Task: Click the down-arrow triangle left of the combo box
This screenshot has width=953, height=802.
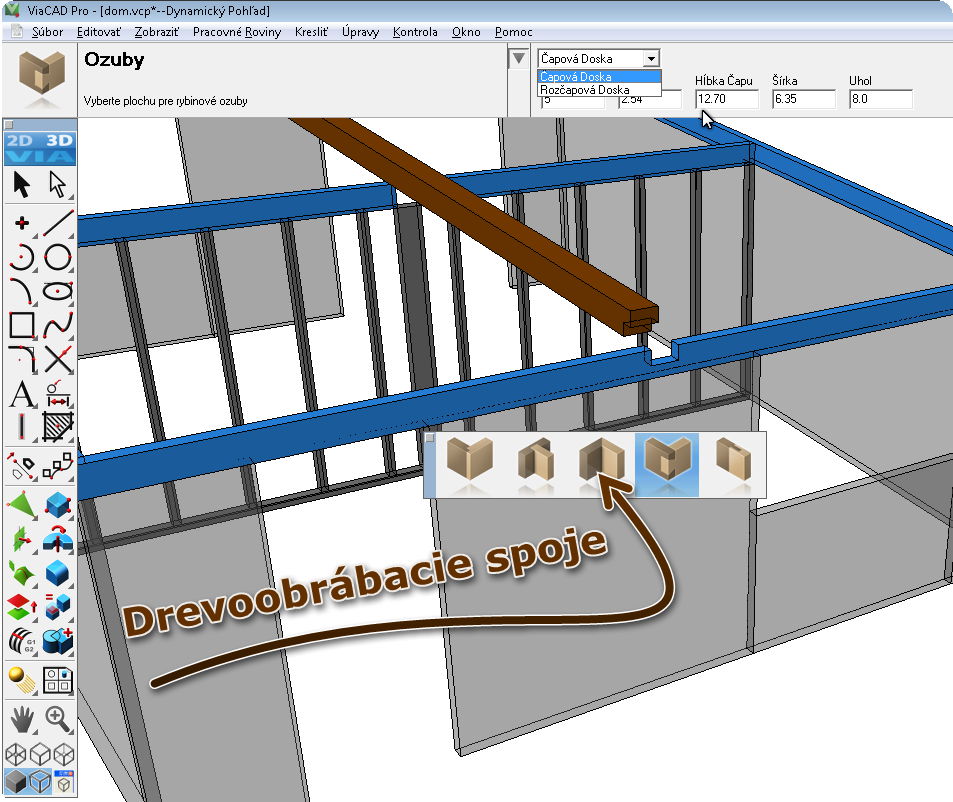Action: (x=518, y=58)
